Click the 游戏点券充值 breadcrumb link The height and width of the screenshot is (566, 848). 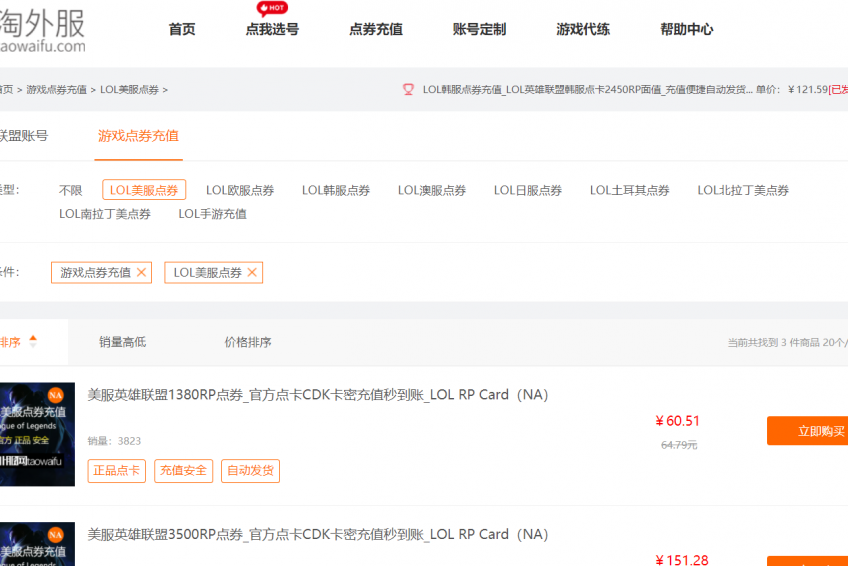pyautogui.click(x=56, y=89)
